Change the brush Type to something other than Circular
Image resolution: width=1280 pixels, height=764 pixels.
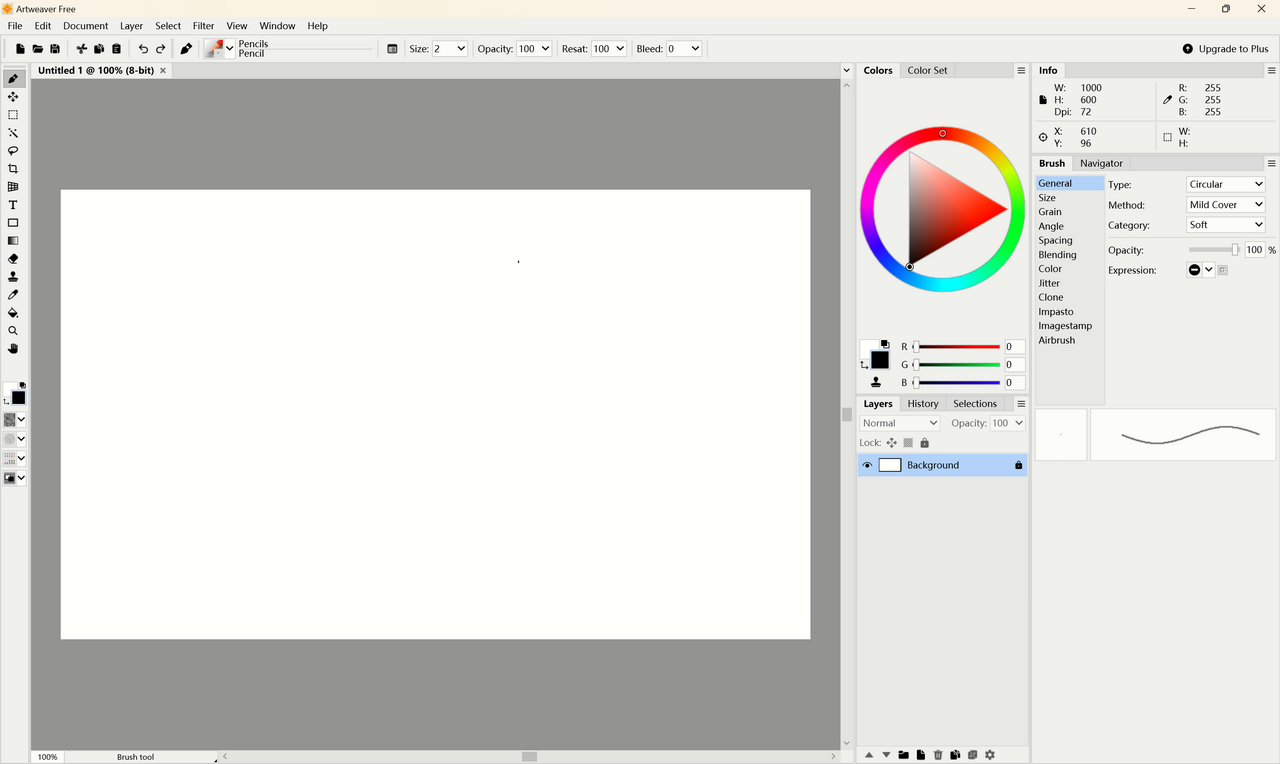[x=1225, y=184]
